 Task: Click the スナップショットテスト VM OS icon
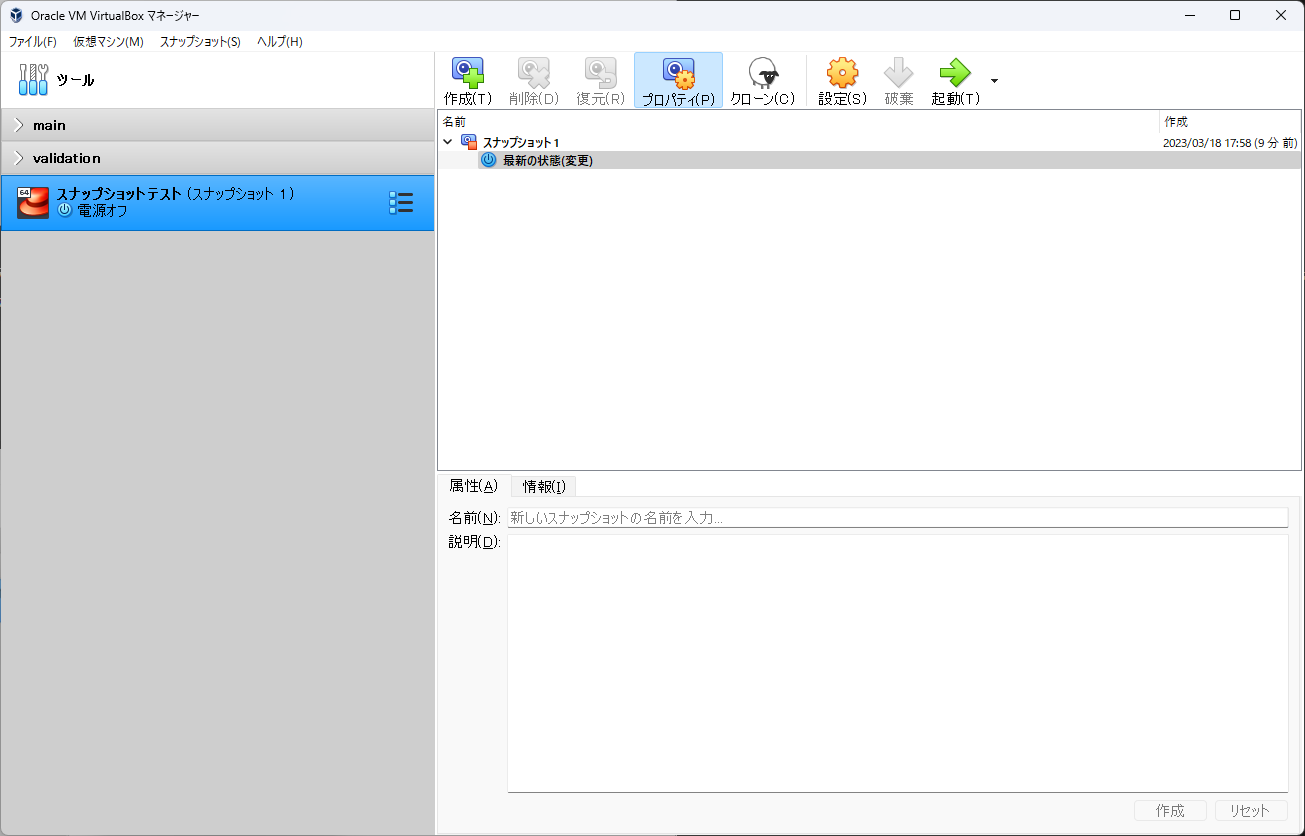[x=33, y=203]
